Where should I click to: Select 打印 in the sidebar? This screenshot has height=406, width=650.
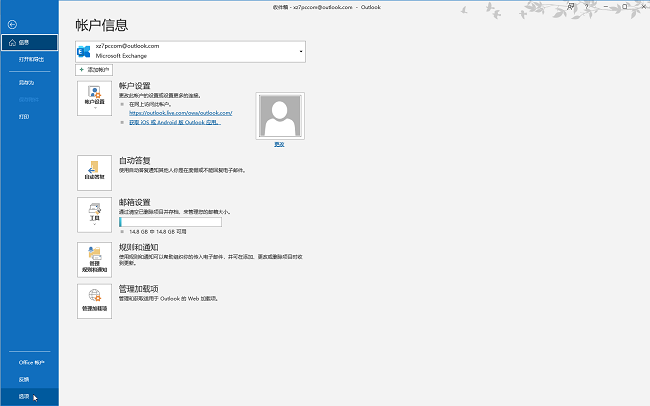[24, 116]
